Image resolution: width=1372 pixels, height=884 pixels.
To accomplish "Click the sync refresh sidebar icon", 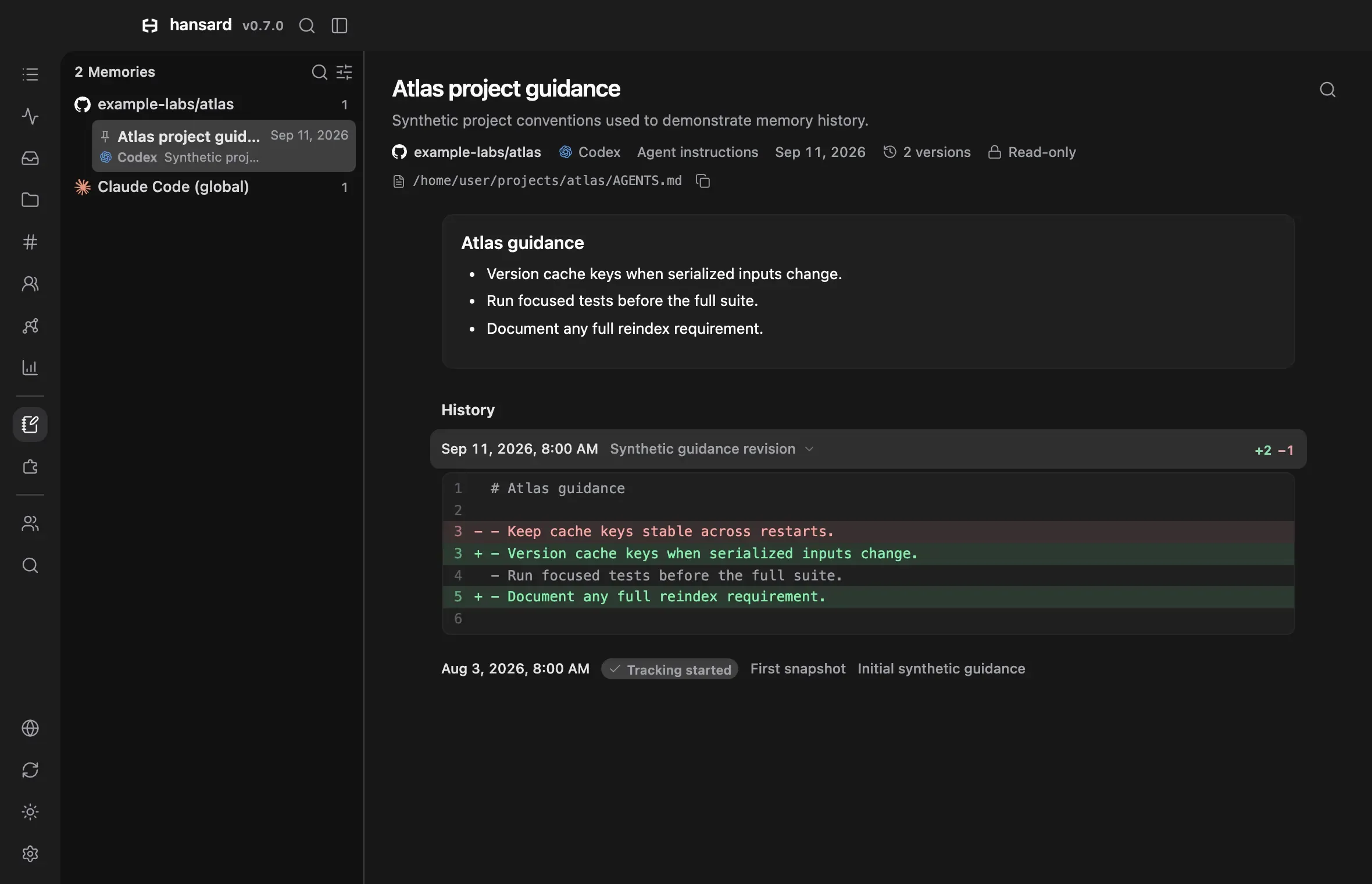I will [30, 770].
